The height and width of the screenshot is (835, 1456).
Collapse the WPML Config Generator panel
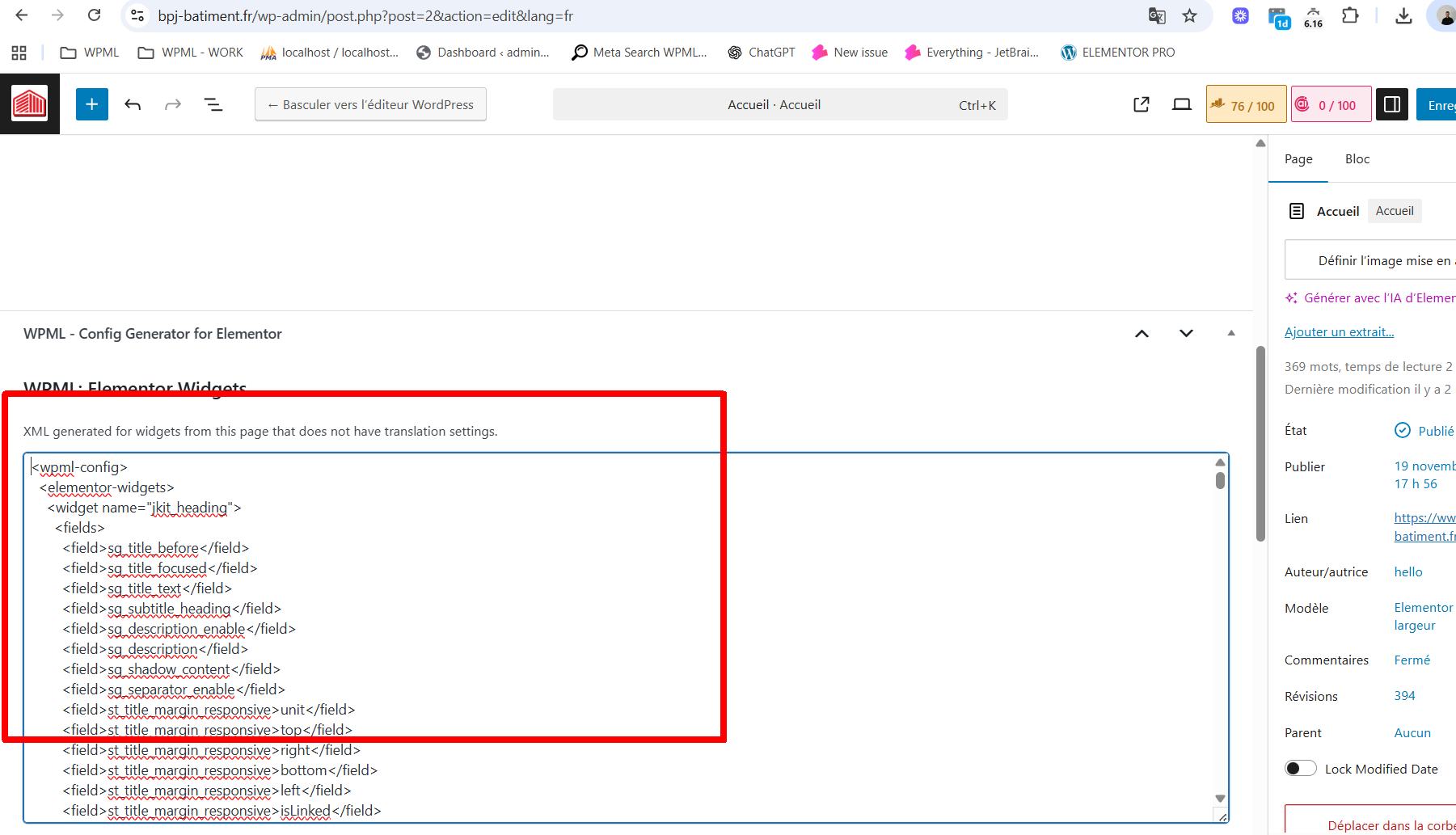[x=1231, y=333]
